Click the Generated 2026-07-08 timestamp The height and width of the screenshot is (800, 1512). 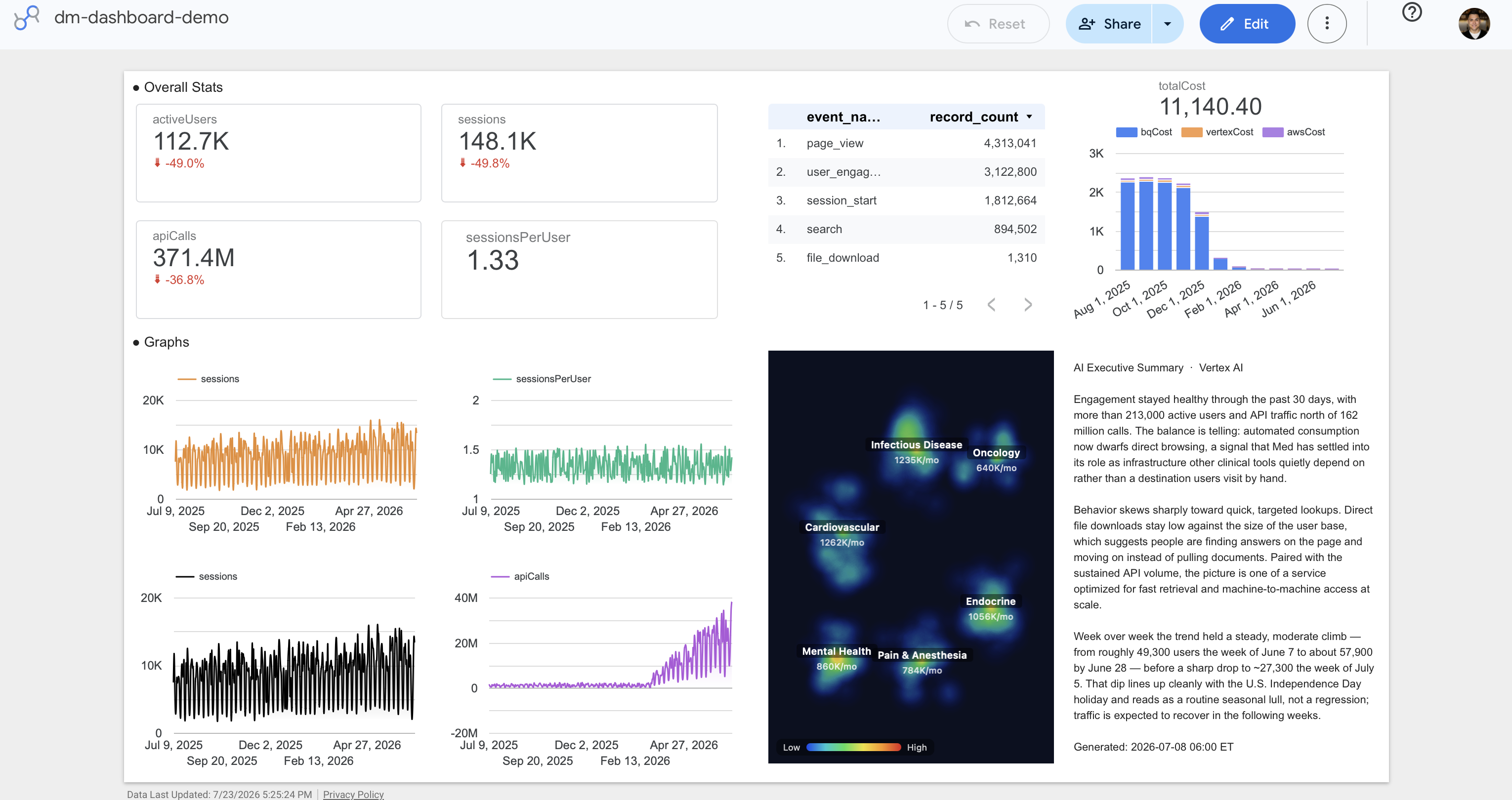tap(1153, 747)
